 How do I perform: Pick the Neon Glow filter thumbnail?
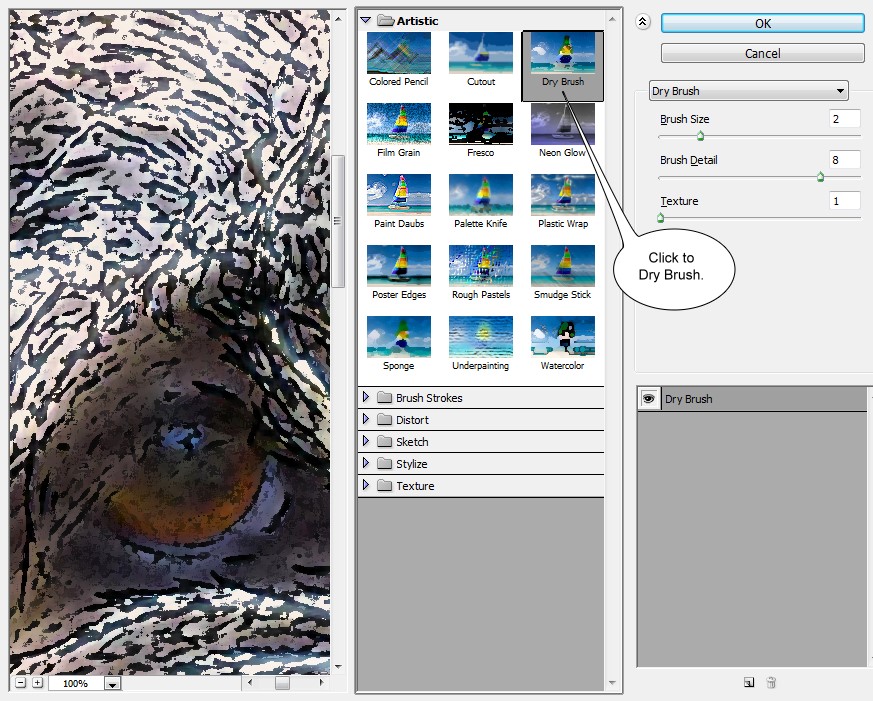(562, 124)
